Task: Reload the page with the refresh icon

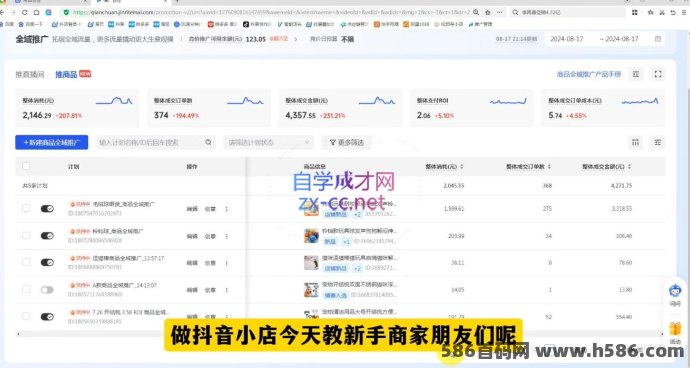Action: [x=25, y=13]
